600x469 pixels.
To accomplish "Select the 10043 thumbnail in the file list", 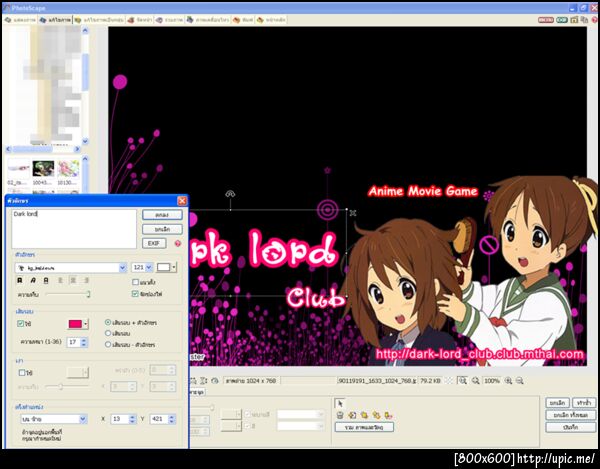I will [43, 172].
